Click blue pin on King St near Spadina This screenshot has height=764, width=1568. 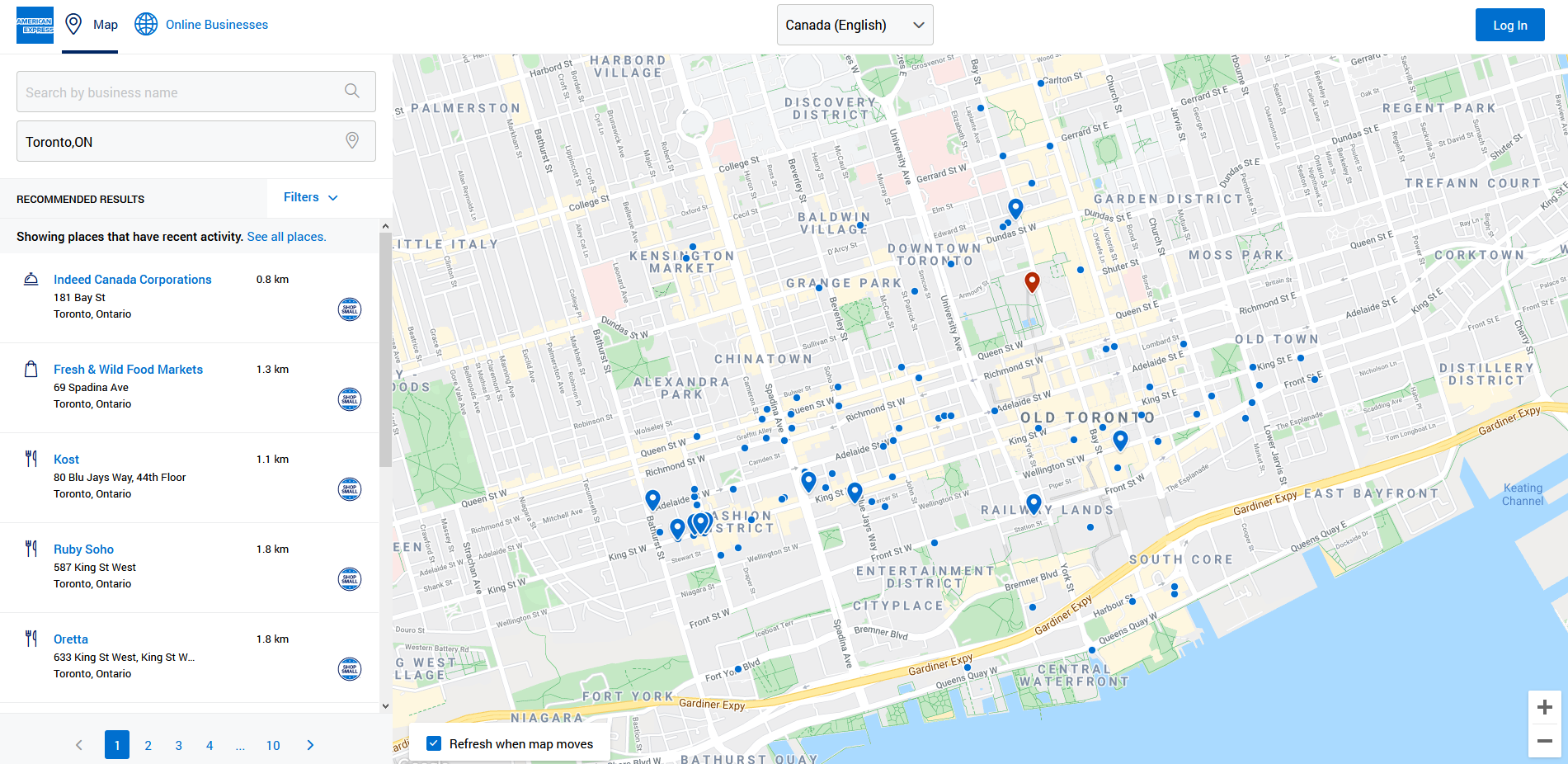click(808, 481)
